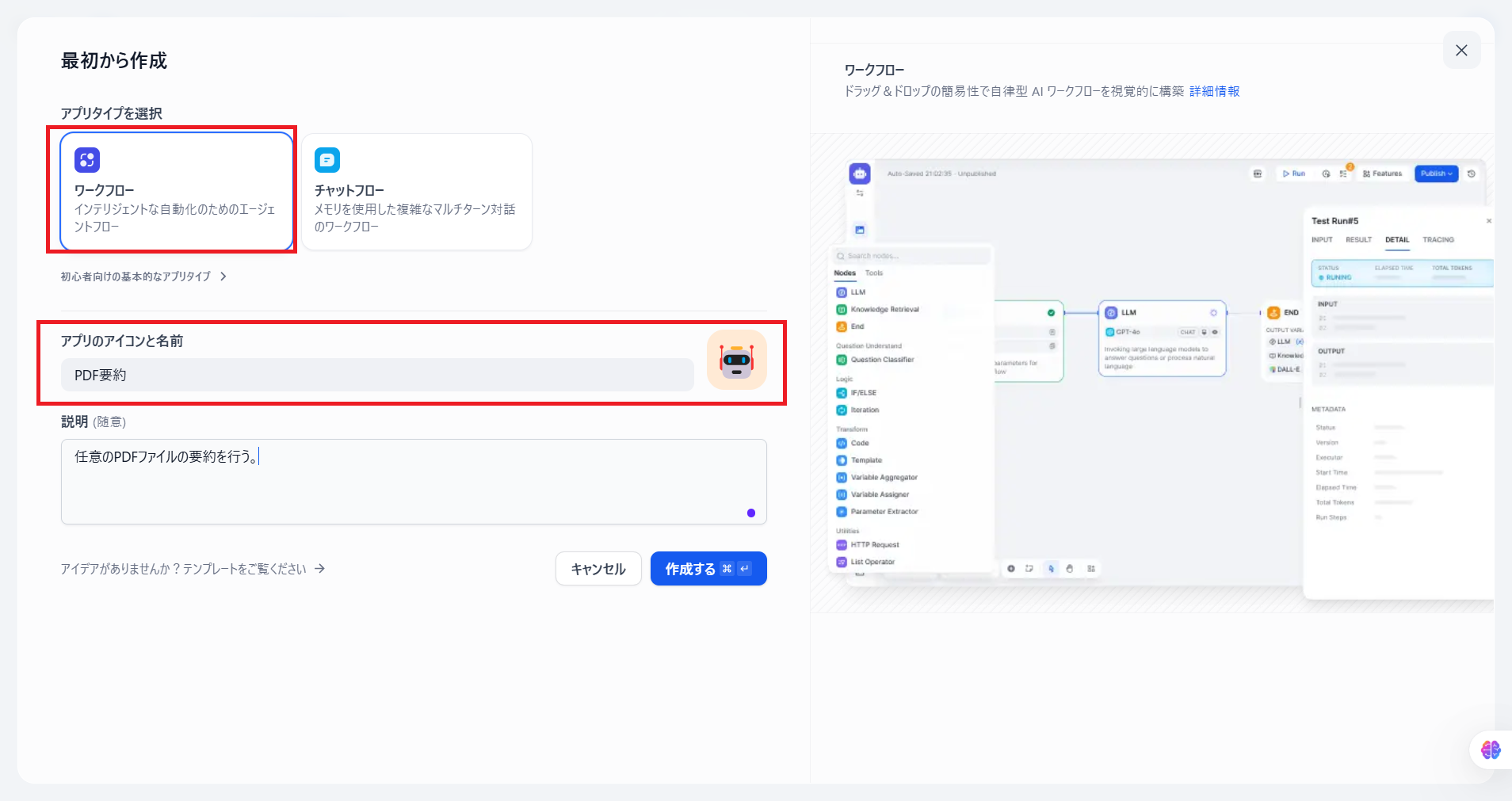
Task: Click the blue Chatflow app-type icon
Action: click(x=326, y=160)
